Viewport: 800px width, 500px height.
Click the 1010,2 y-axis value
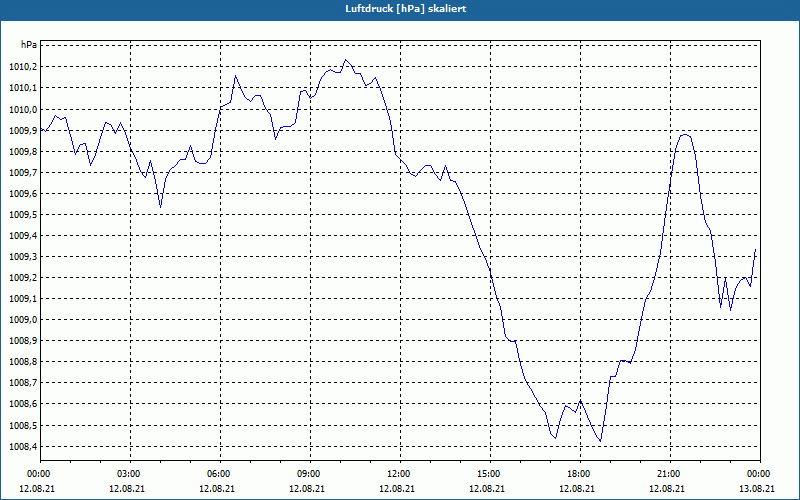23,67
